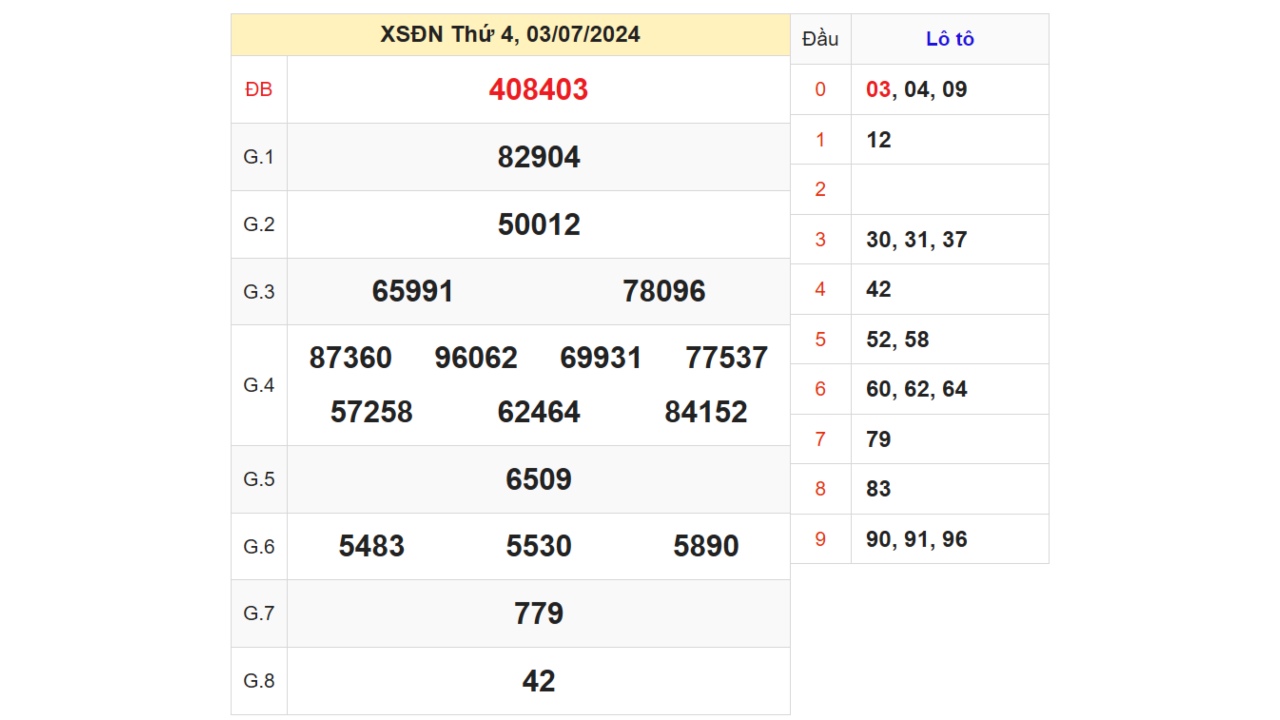This screenshot has width=1280, height=720.
Task: Click the G.1 row label
Action: (259, 157)
